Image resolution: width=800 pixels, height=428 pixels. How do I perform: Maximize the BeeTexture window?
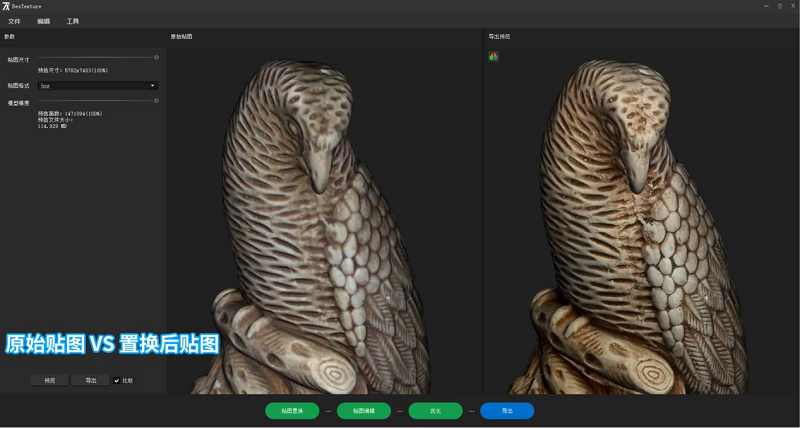[x=780, y=6]
